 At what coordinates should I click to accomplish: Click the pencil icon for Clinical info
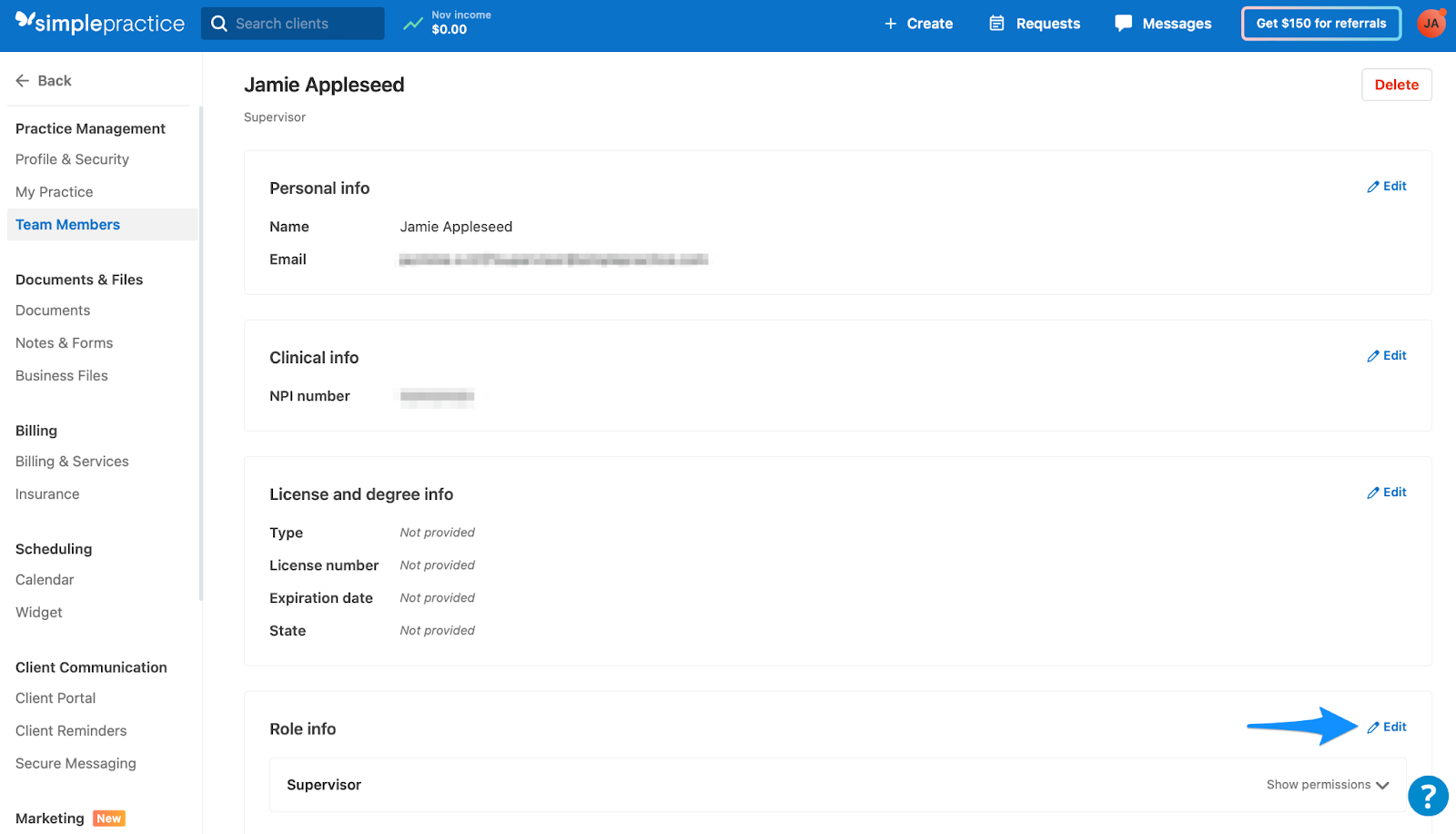[1374, 355]
